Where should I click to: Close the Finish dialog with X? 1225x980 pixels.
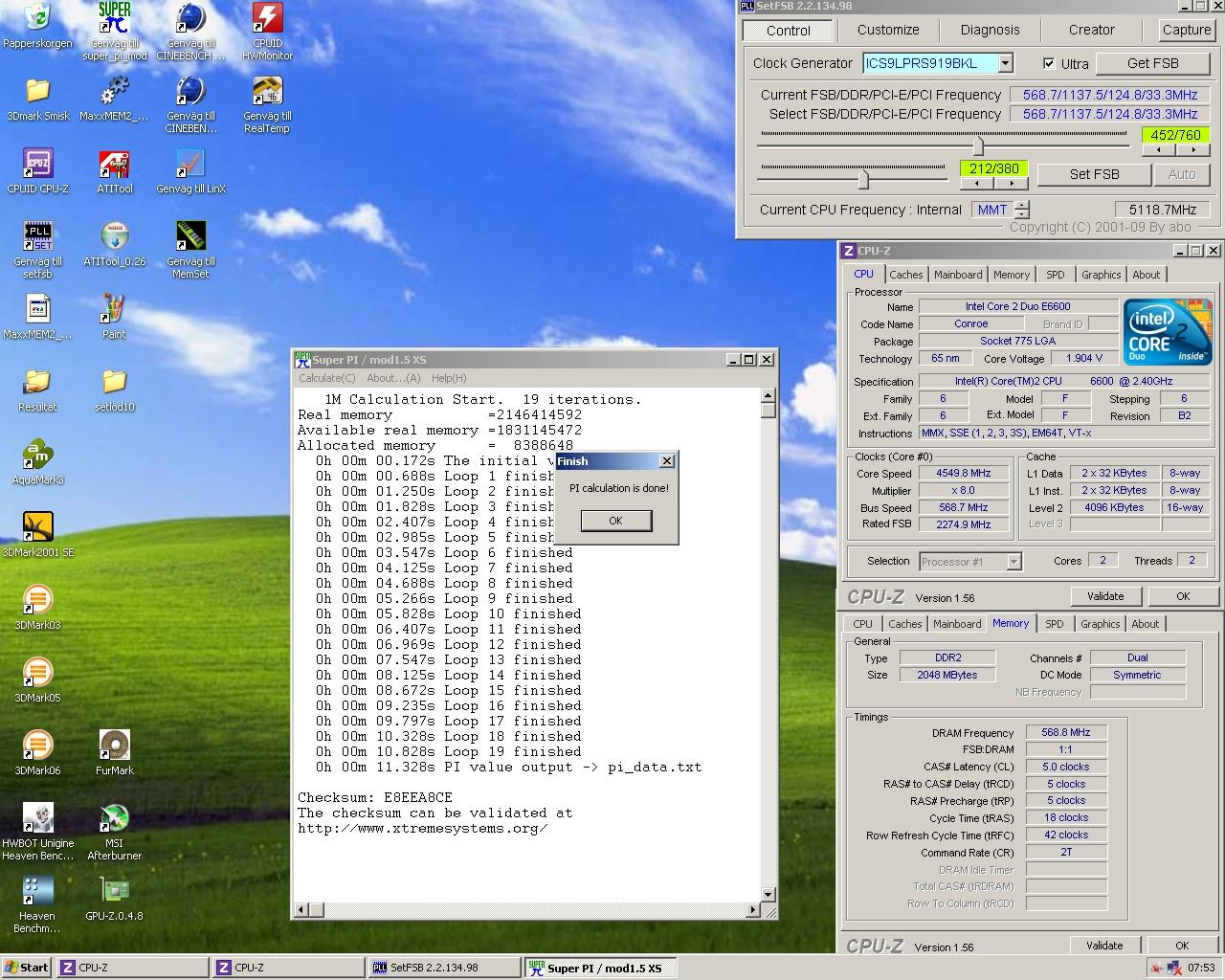pyautogui.click(x=667, y=461)
